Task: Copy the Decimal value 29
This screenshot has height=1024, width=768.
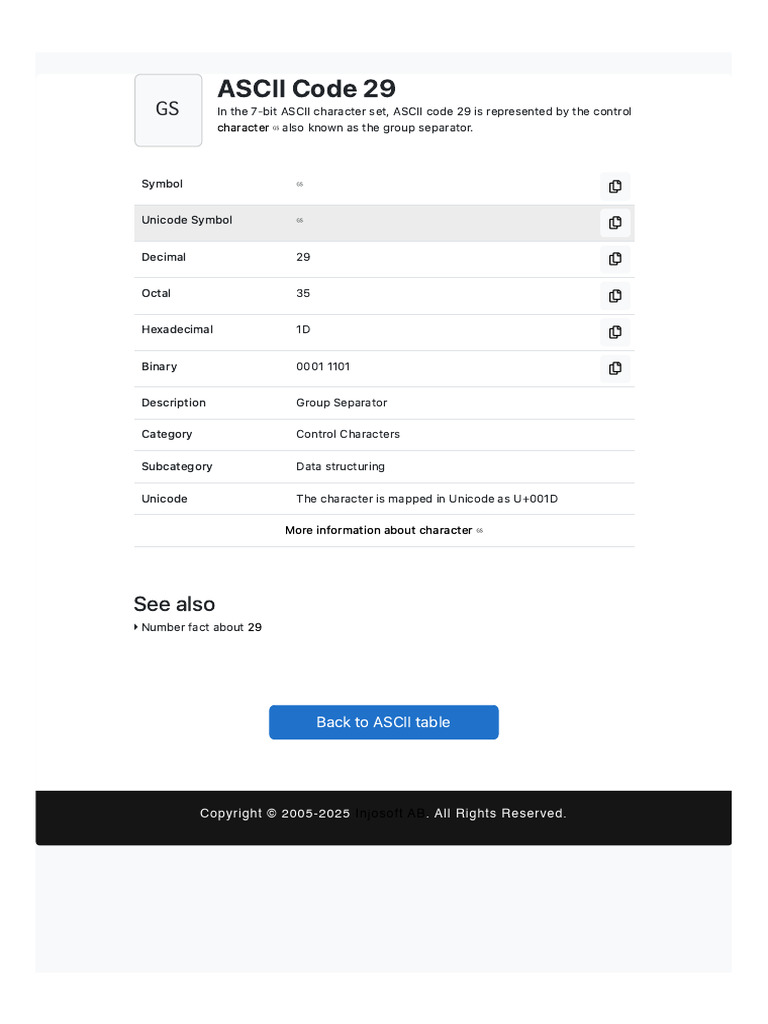Action: click(615, 259)
